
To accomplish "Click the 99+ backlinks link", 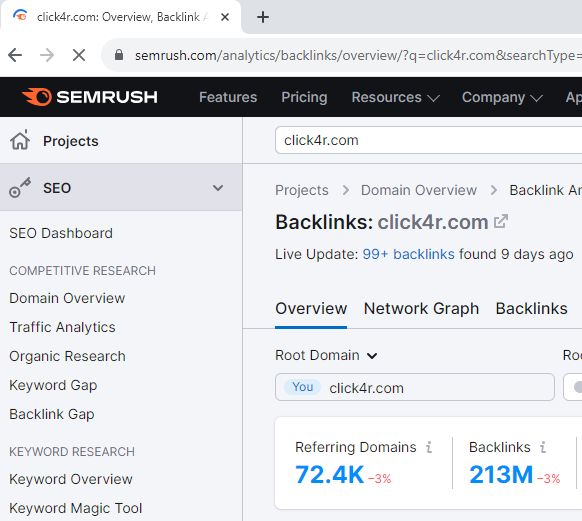I will click(x=408, y=254).
